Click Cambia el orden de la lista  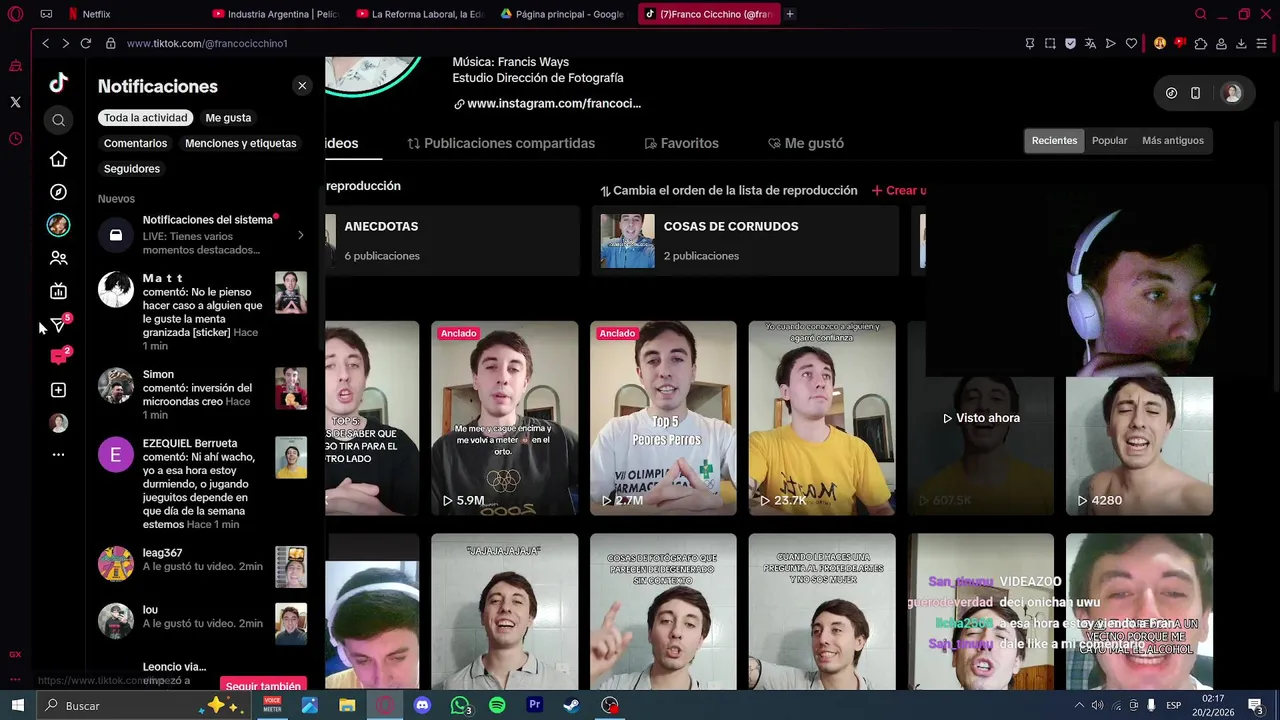coord(728,190)
